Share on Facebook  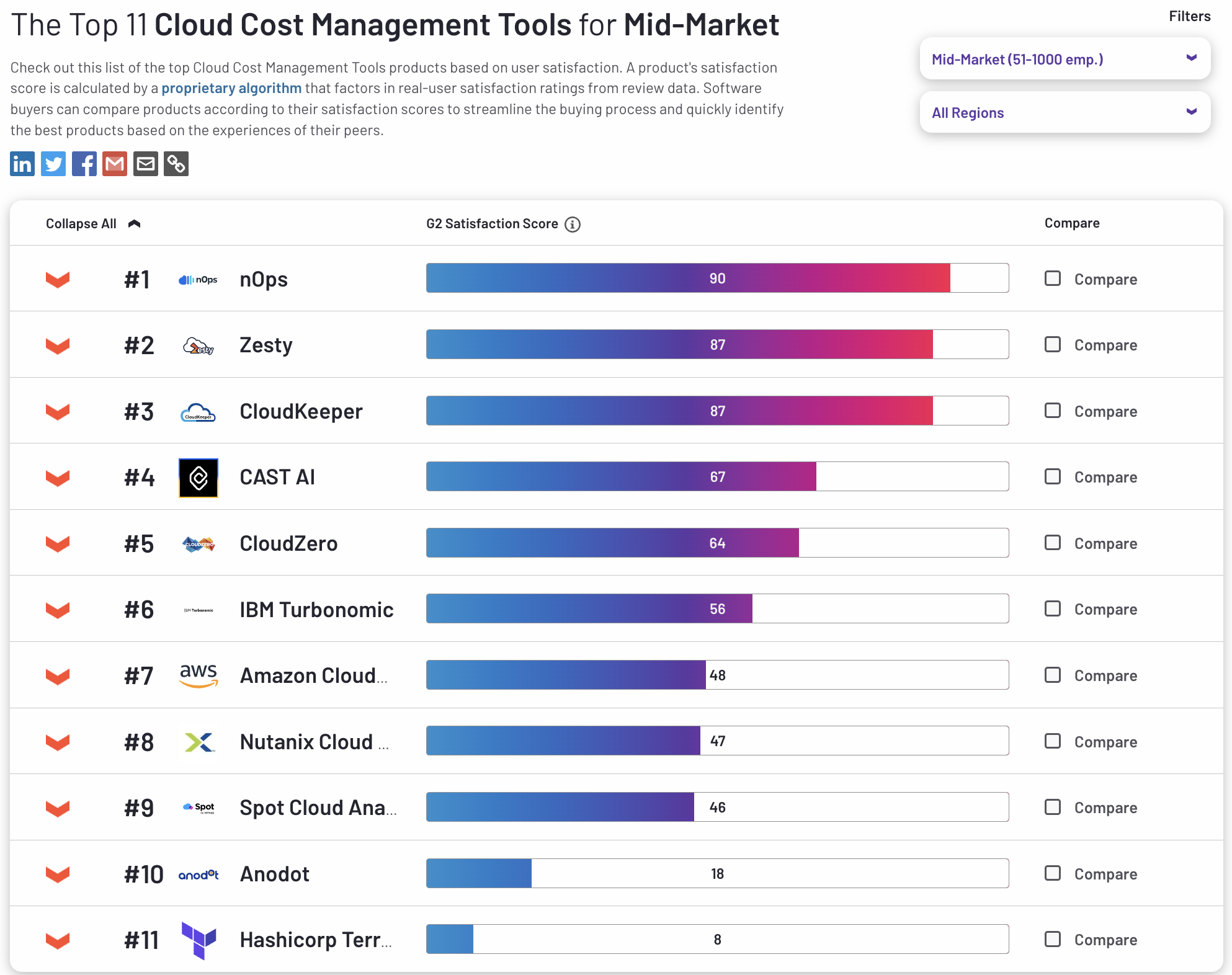pyautogui.click(x=84, y=164)
